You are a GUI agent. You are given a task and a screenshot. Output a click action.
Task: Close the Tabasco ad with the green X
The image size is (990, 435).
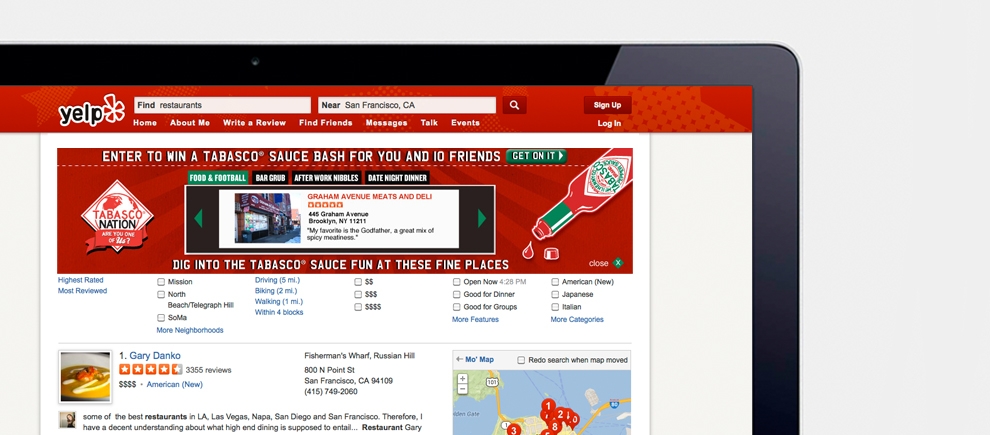tap(617, 263)
